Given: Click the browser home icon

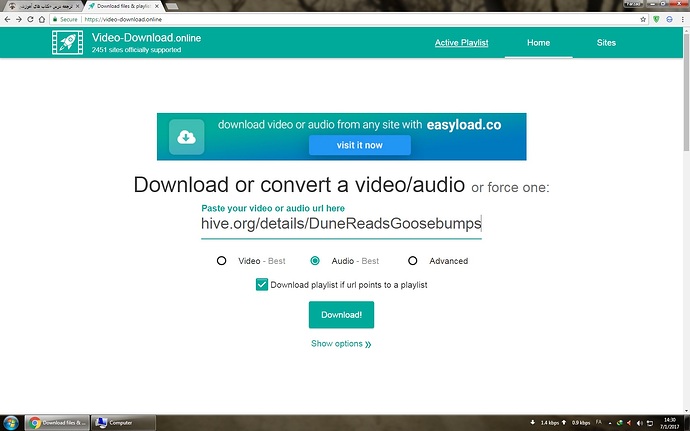Looking at the screenshot, I should point(42,19).
